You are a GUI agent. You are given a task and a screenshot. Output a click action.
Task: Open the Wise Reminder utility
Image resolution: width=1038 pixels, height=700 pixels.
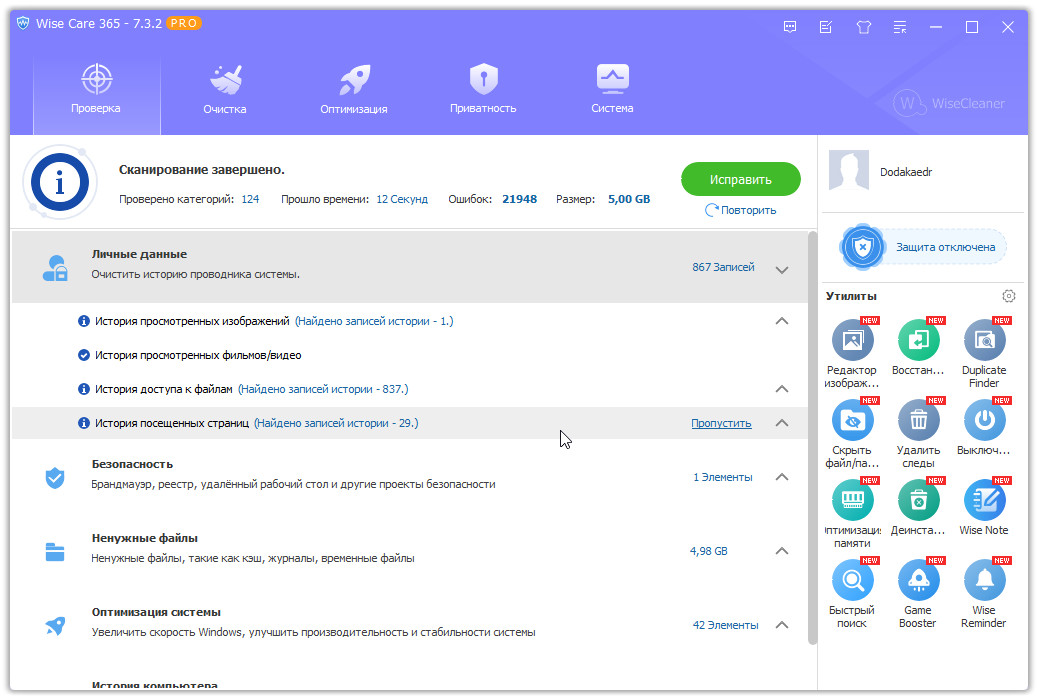click(x=984, y=581)
